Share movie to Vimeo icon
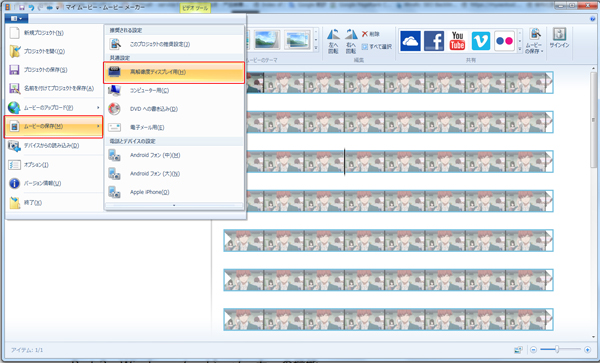 point(481,41)
